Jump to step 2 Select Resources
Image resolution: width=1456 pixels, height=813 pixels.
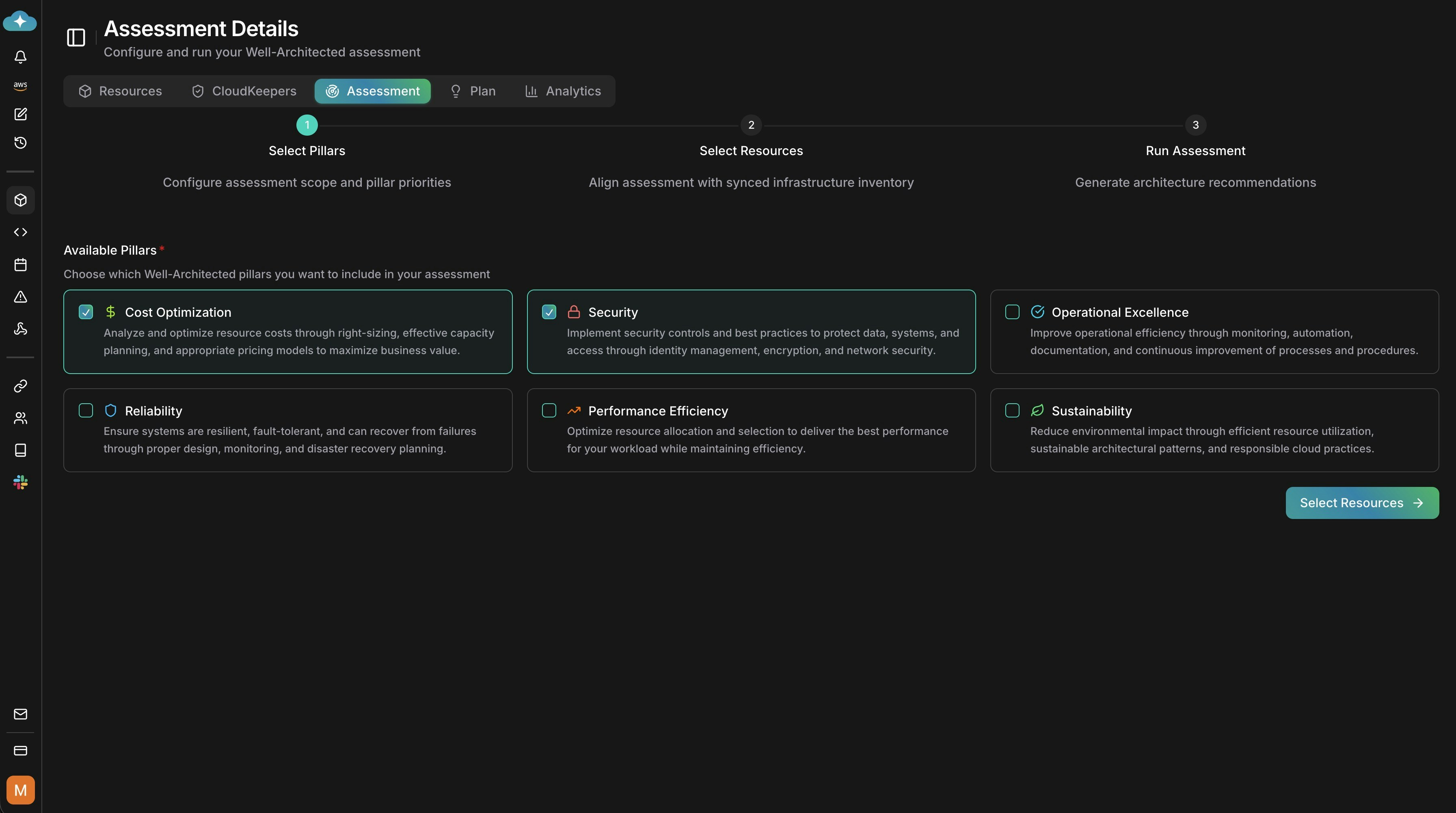[751, 125]
